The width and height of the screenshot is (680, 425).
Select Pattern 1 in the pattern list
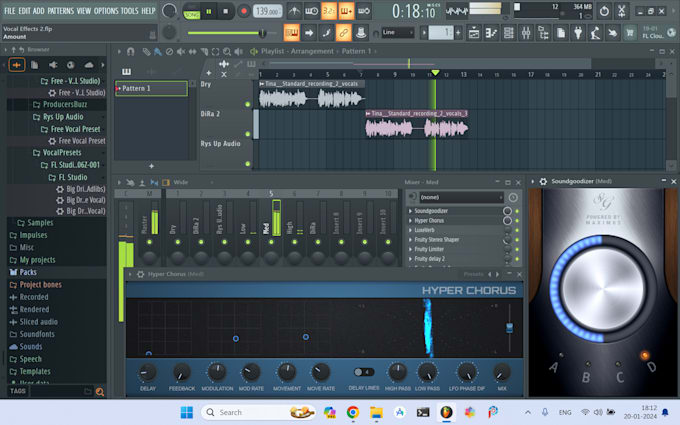pos(151,88)
